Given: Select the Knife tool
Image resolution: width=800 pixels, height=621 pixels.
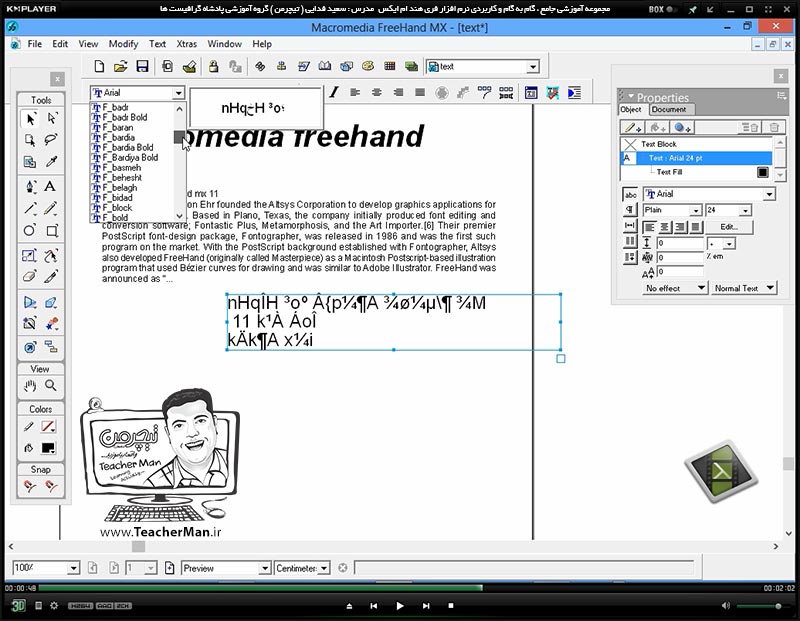Looking at the screenshot, I should (x=51, y=277).
